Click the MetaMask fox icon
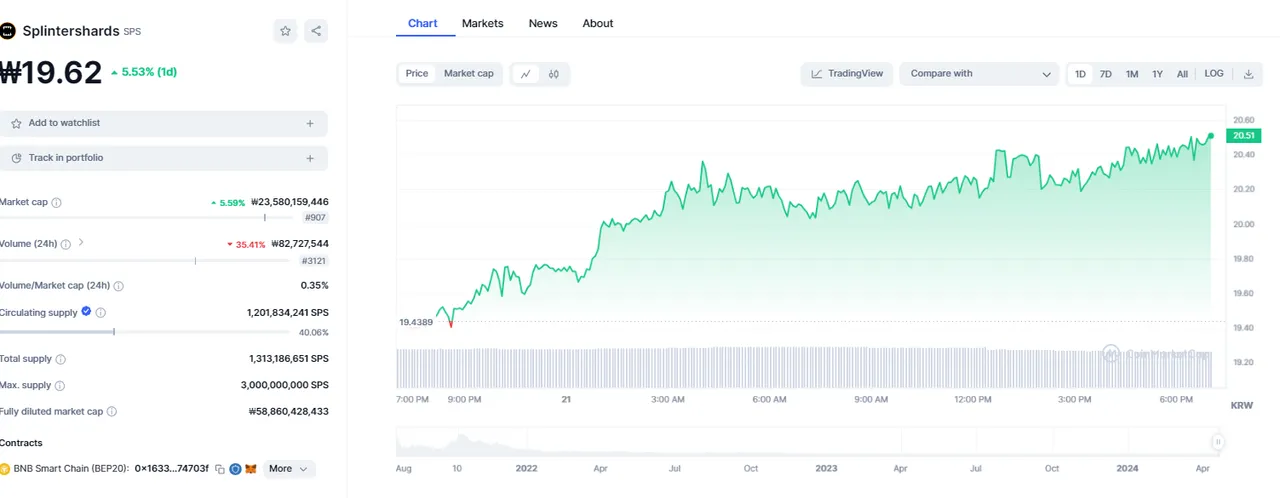Viewport: 1280px width, 498px height. pos(251,469)
